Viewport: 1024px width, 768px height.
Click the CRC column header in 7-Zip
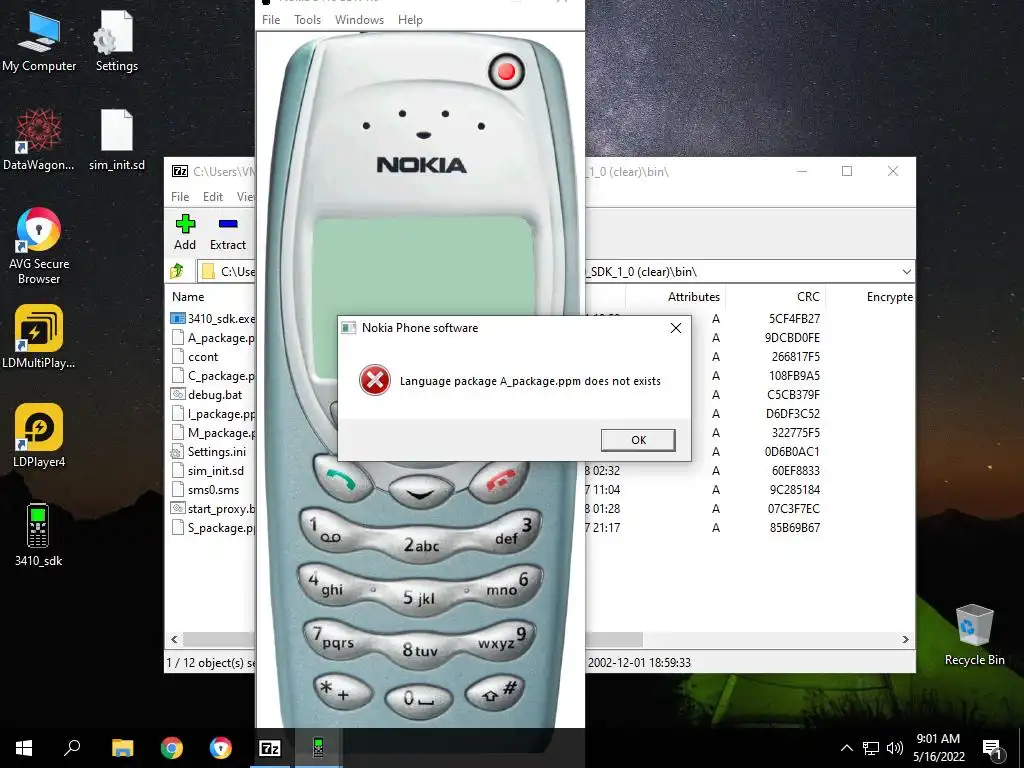click(808, 296)
